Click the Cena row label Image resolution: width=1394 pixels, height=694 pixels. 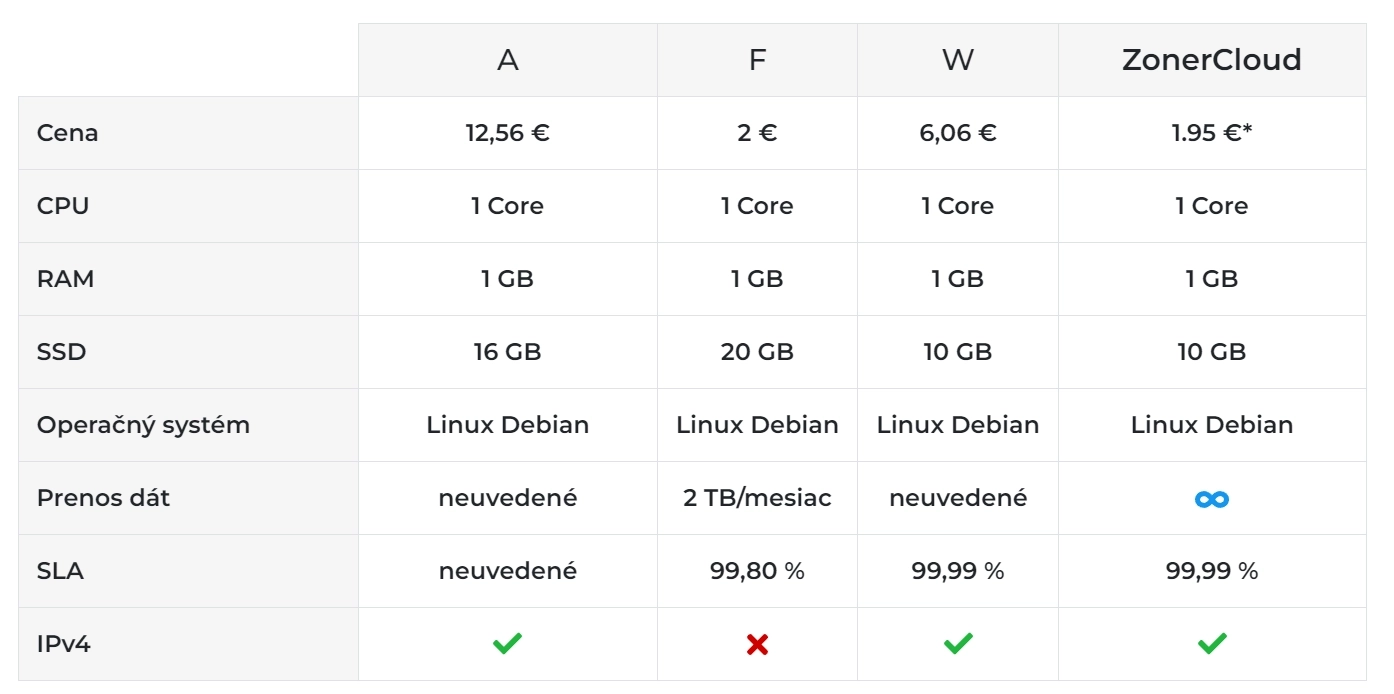(67, 133)
